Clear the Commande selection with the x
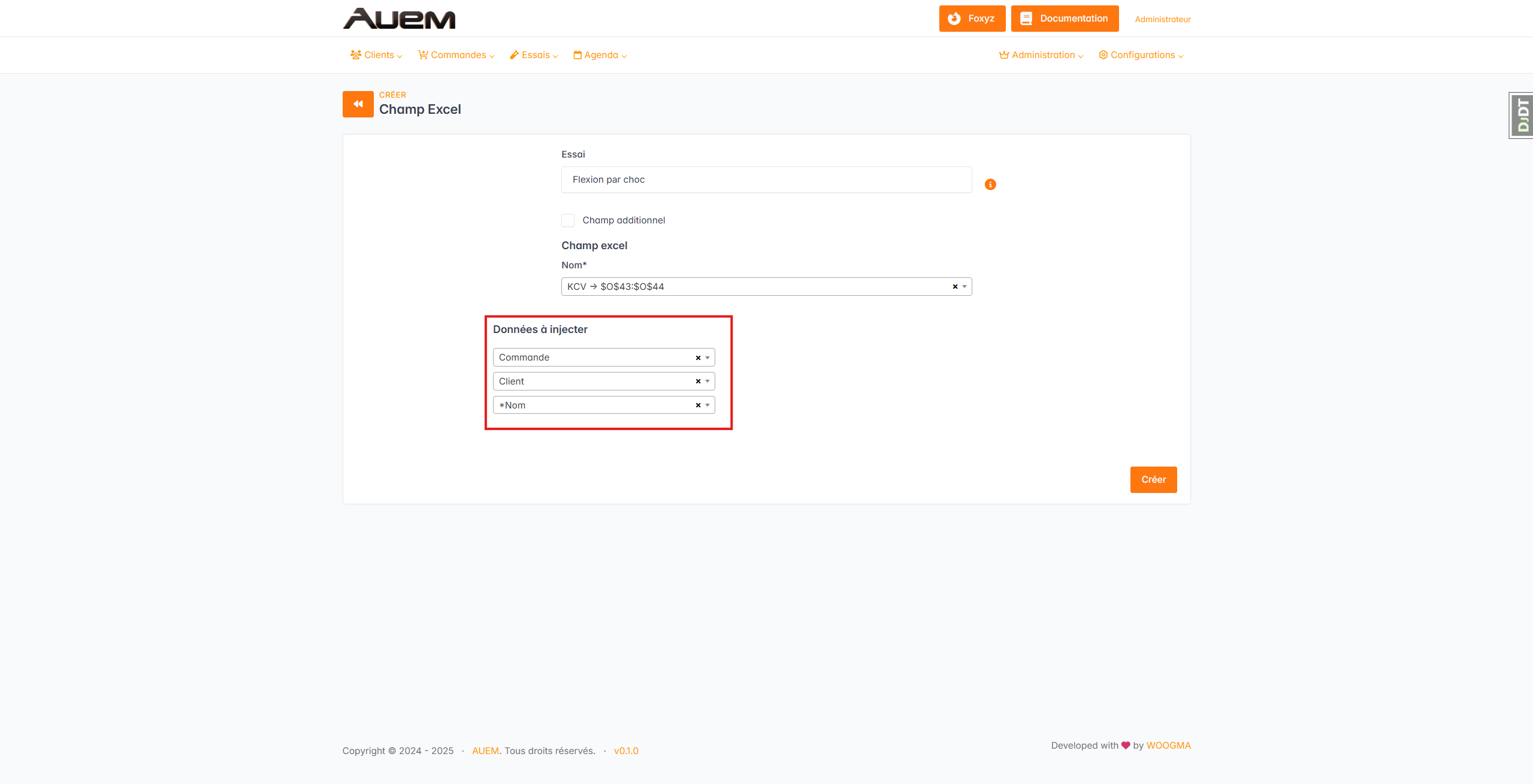 698,358
